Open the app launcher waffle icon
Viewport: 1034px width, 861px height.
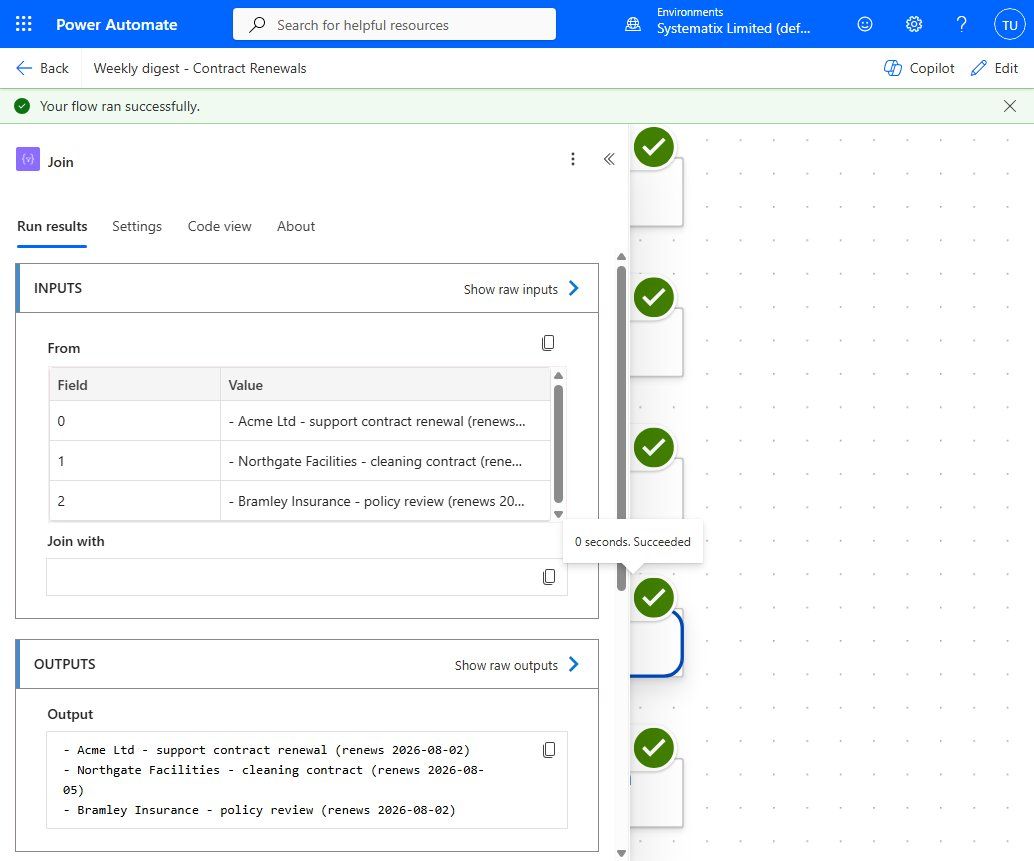[x=24, y=24]
